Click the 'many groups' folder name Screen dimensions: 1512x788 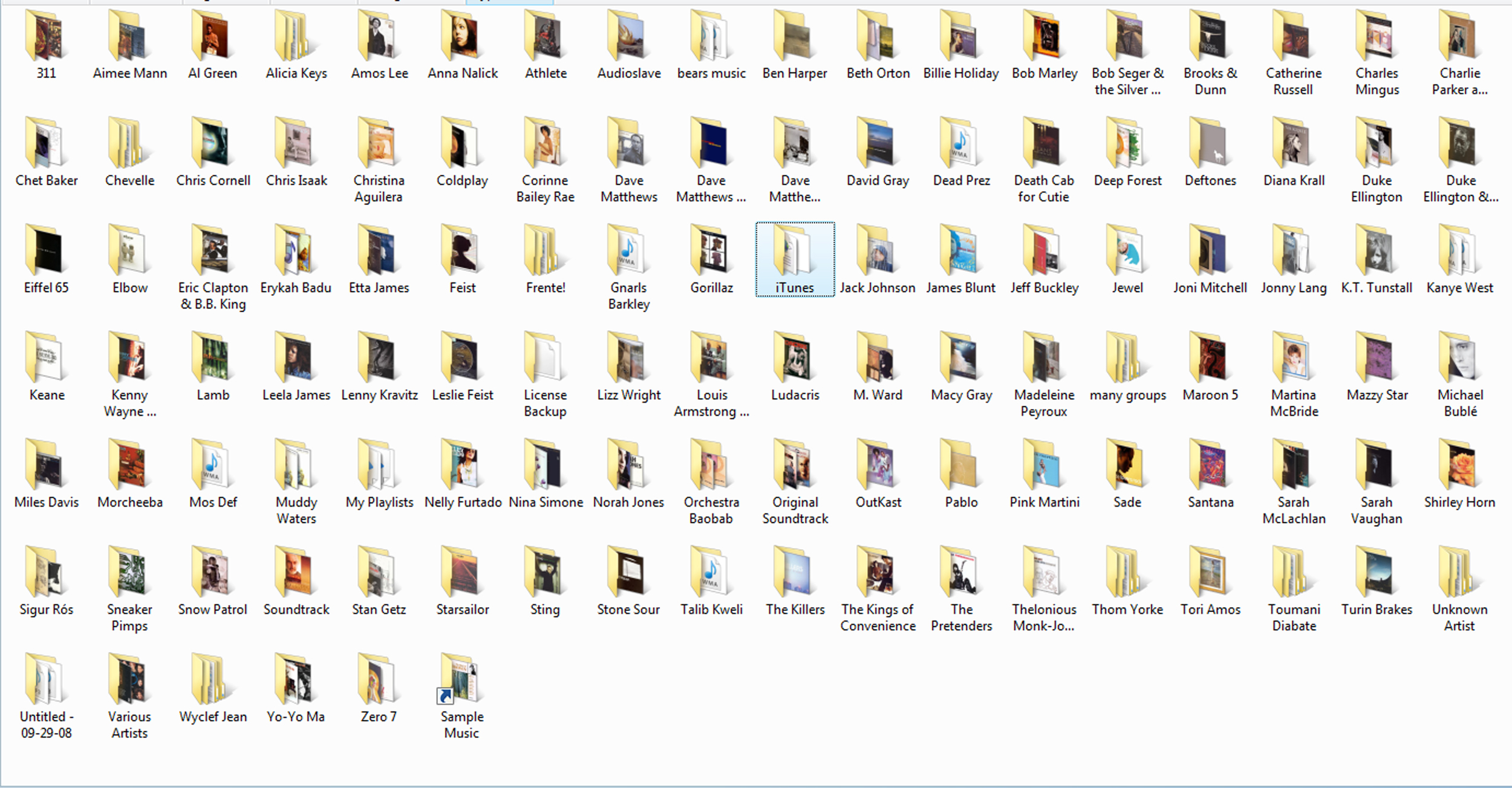point(1128,396)
